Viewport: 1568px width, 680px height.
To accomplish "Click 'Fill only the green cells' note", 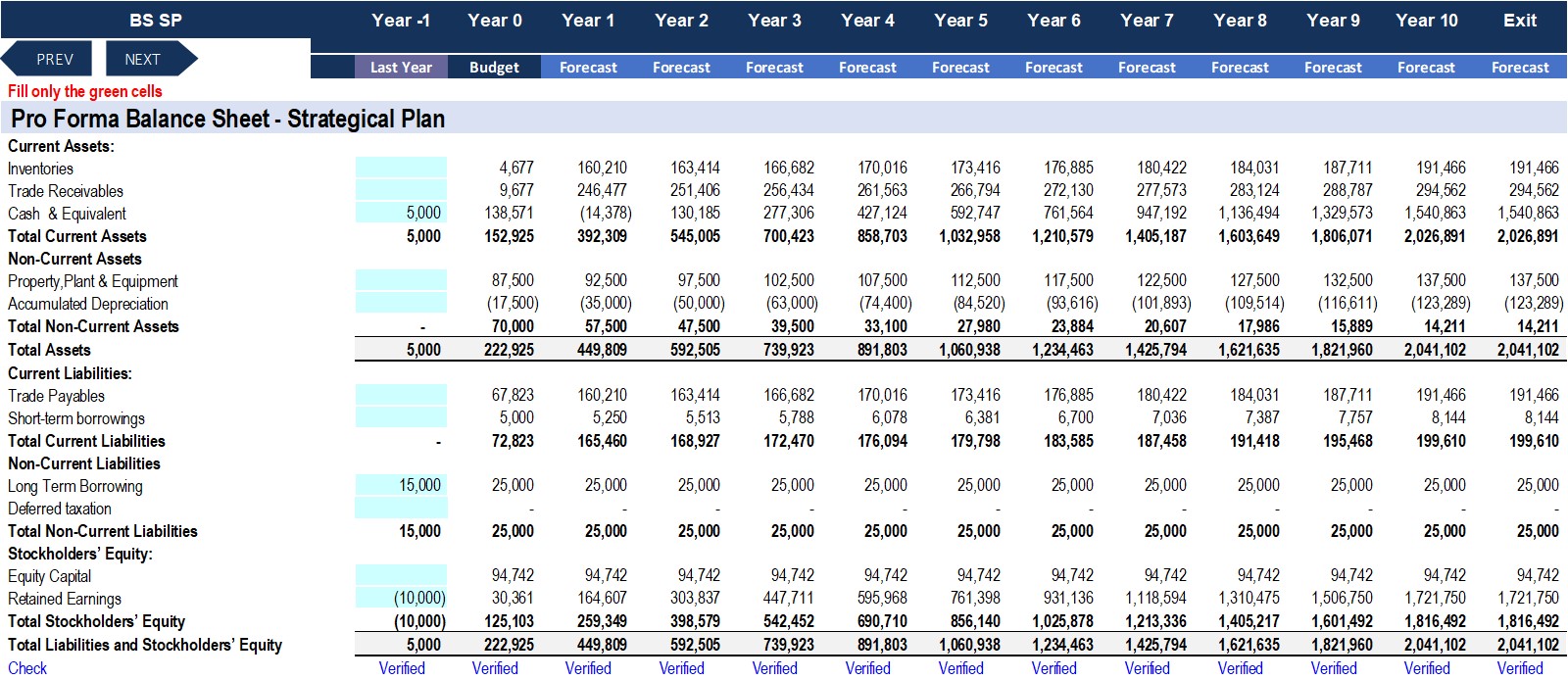I will (85, 91).
